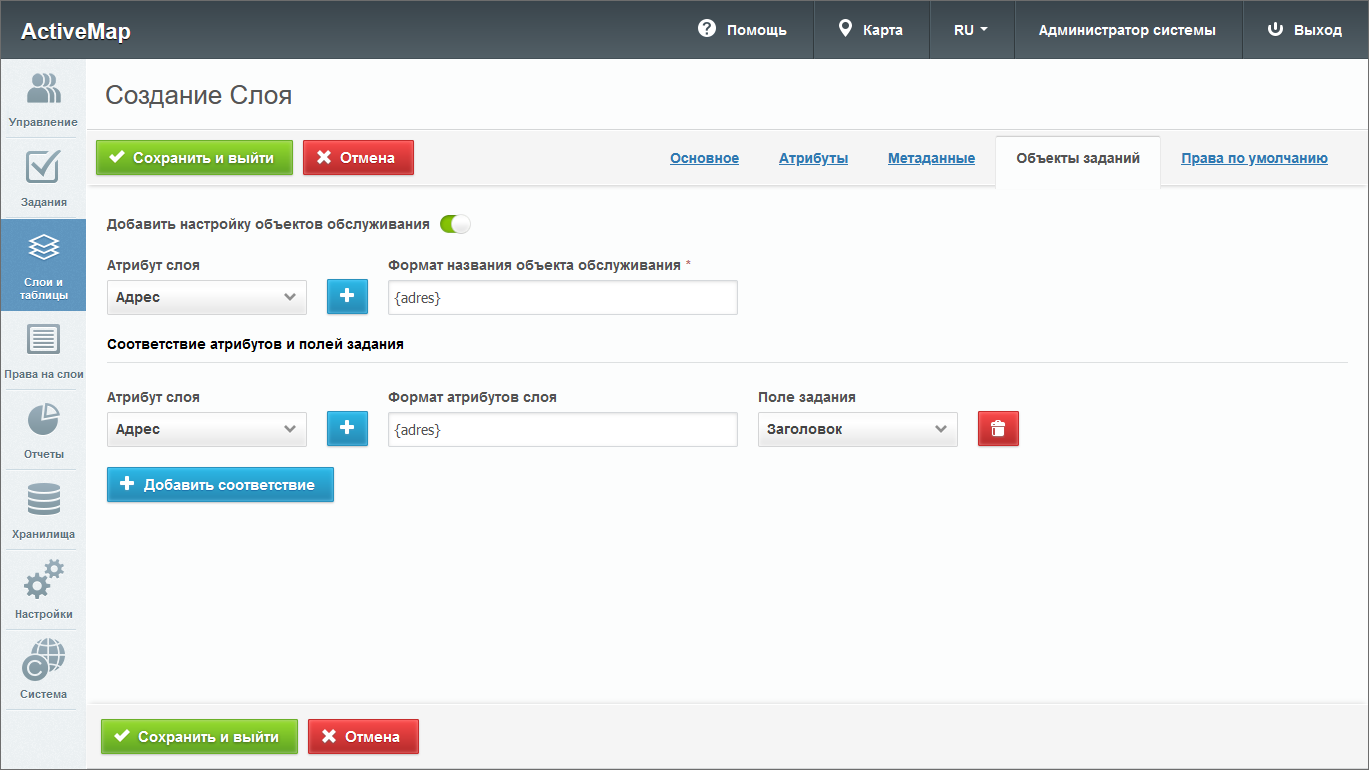Viewport: 1369px width, 770px height.
Task: Open the Управление section in sidebar
Action: pos(43,98)
